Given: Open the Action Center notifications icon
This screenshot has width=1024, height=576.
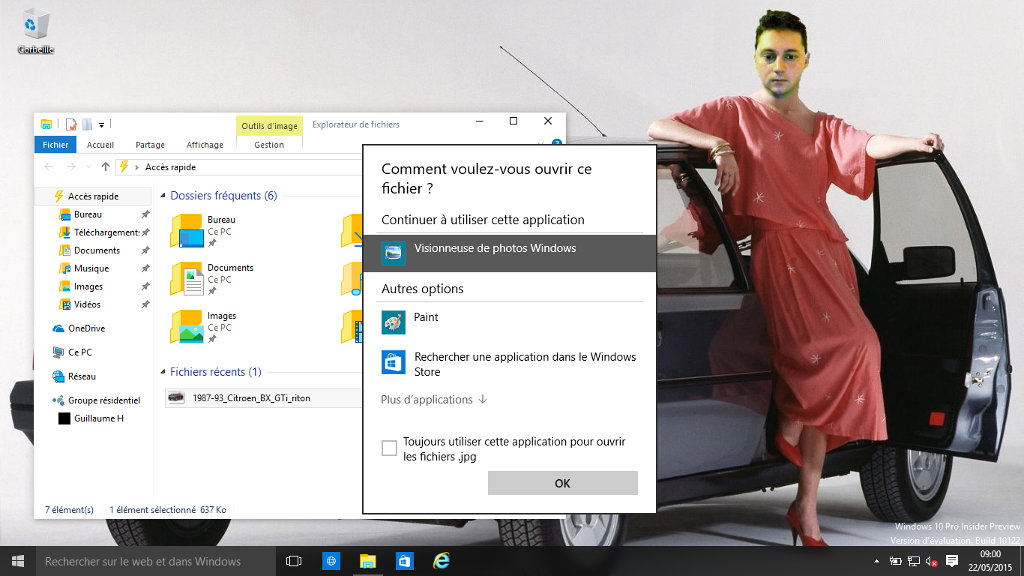Looking at the screenshot, I should [x=952, y=561].
